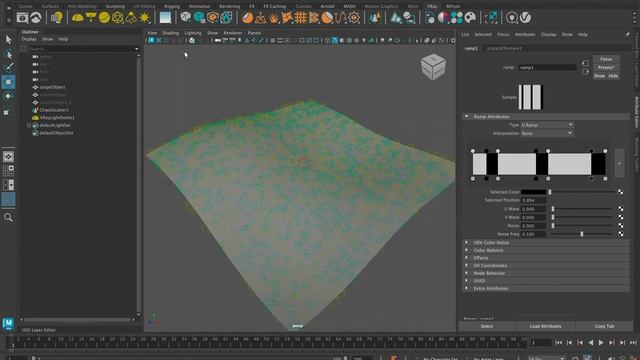Open the viewport Shading menu
Image resolution: width=640 pixels, height=360 pixels.
coord(171,33)
